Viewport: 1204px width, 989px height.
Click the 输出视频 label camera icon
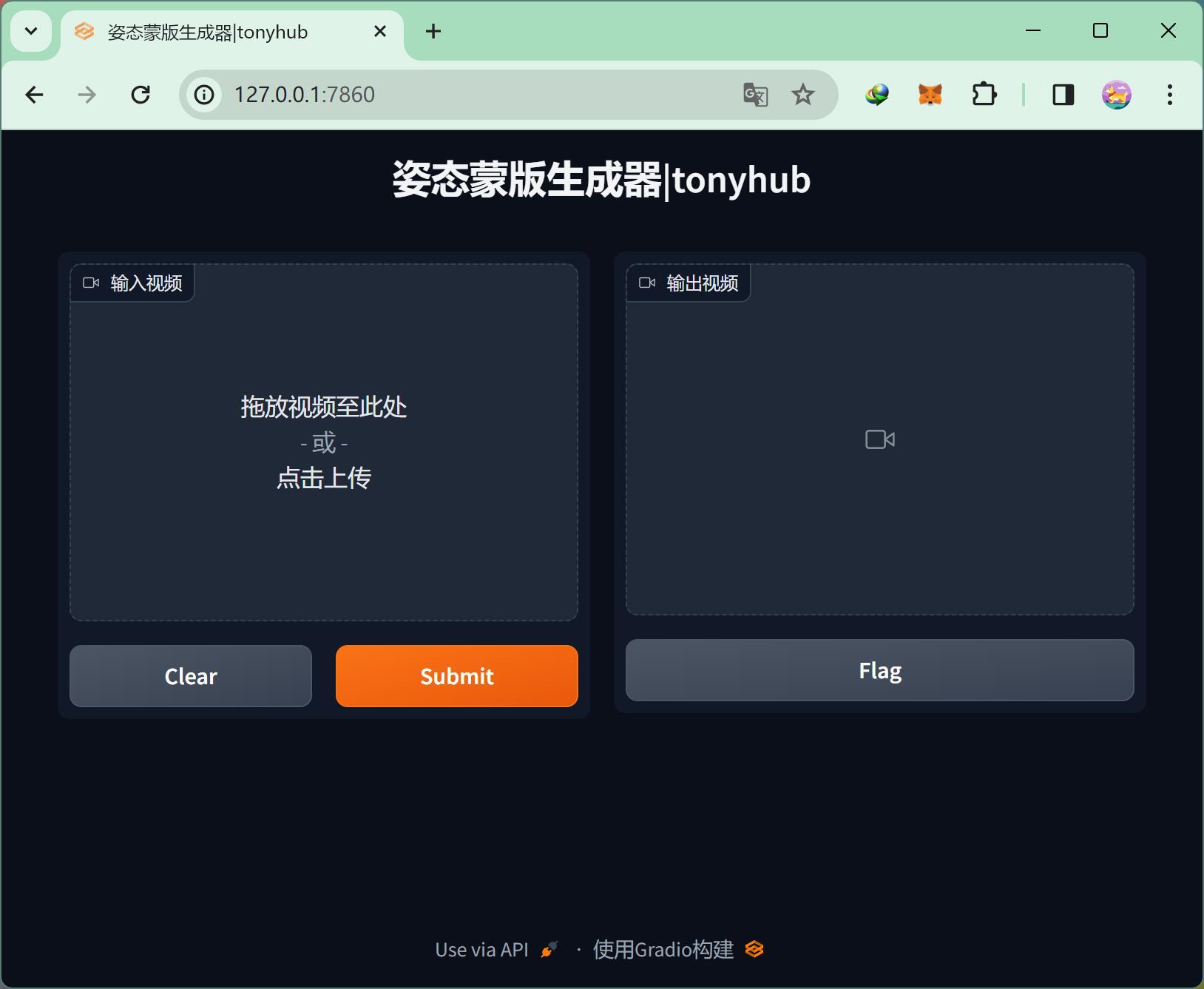pyautogui.click(x=647, y=283)
